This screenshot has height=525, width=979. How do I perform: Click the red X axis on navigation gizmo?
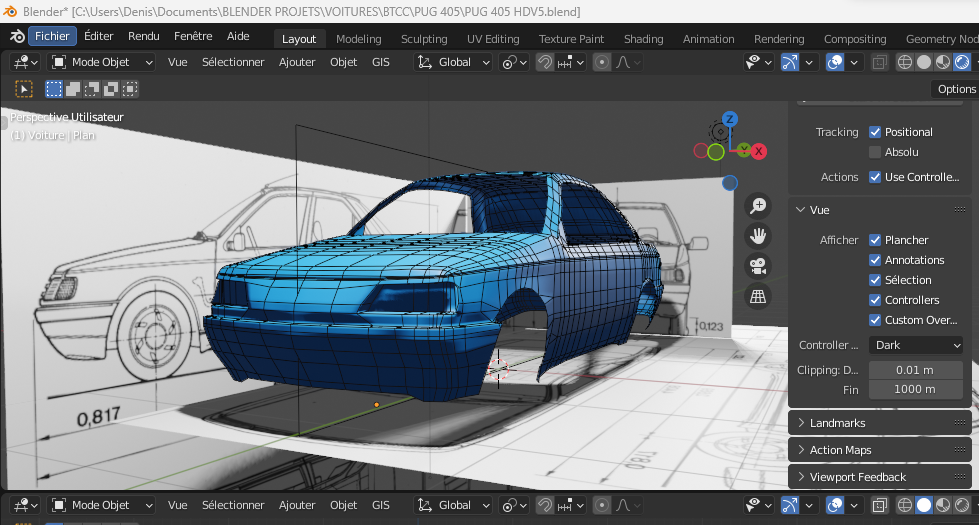759,151
